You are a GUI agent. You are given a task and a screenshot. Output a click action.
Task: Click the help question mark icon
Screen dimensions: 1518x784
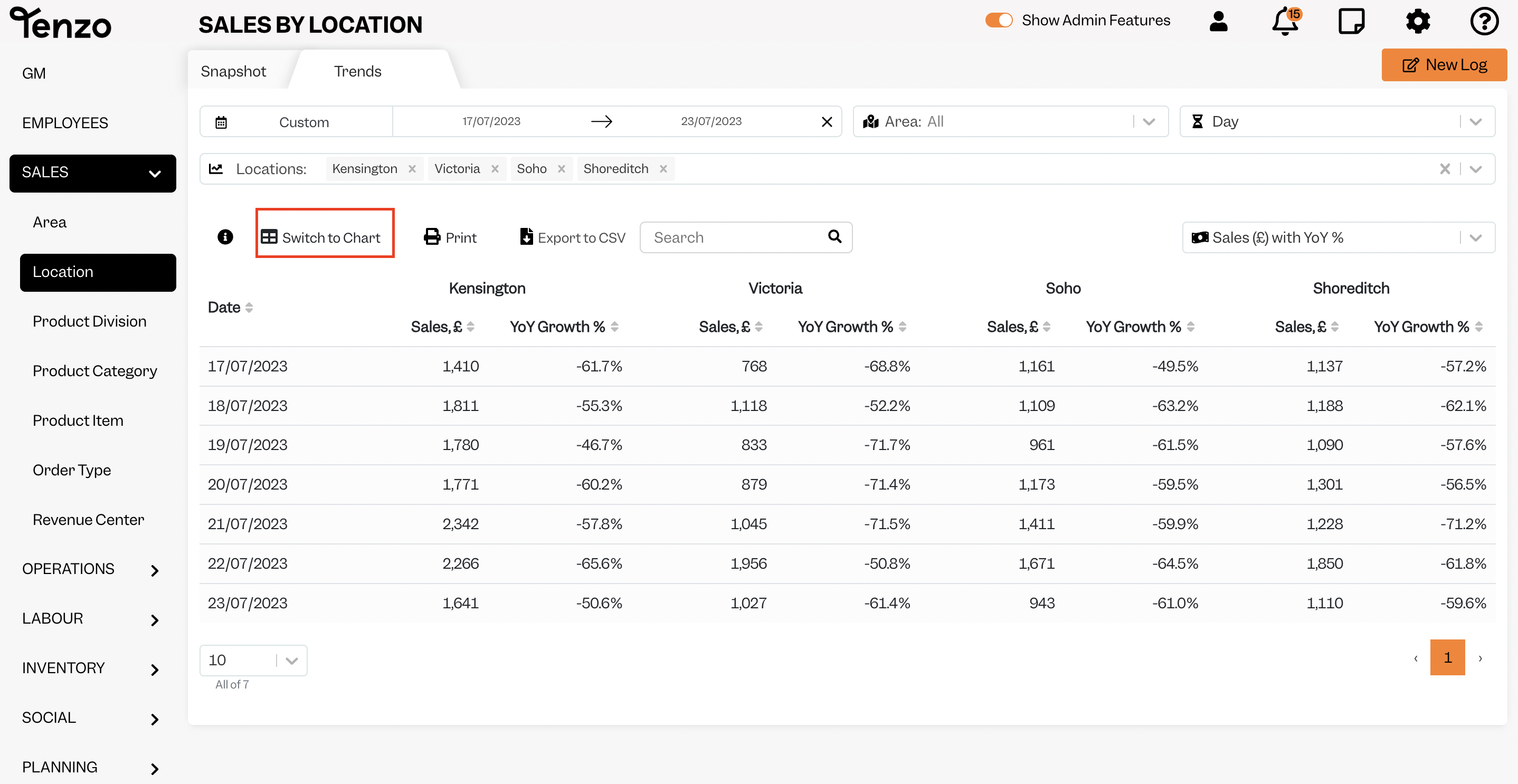click(x=1484, y=22)
